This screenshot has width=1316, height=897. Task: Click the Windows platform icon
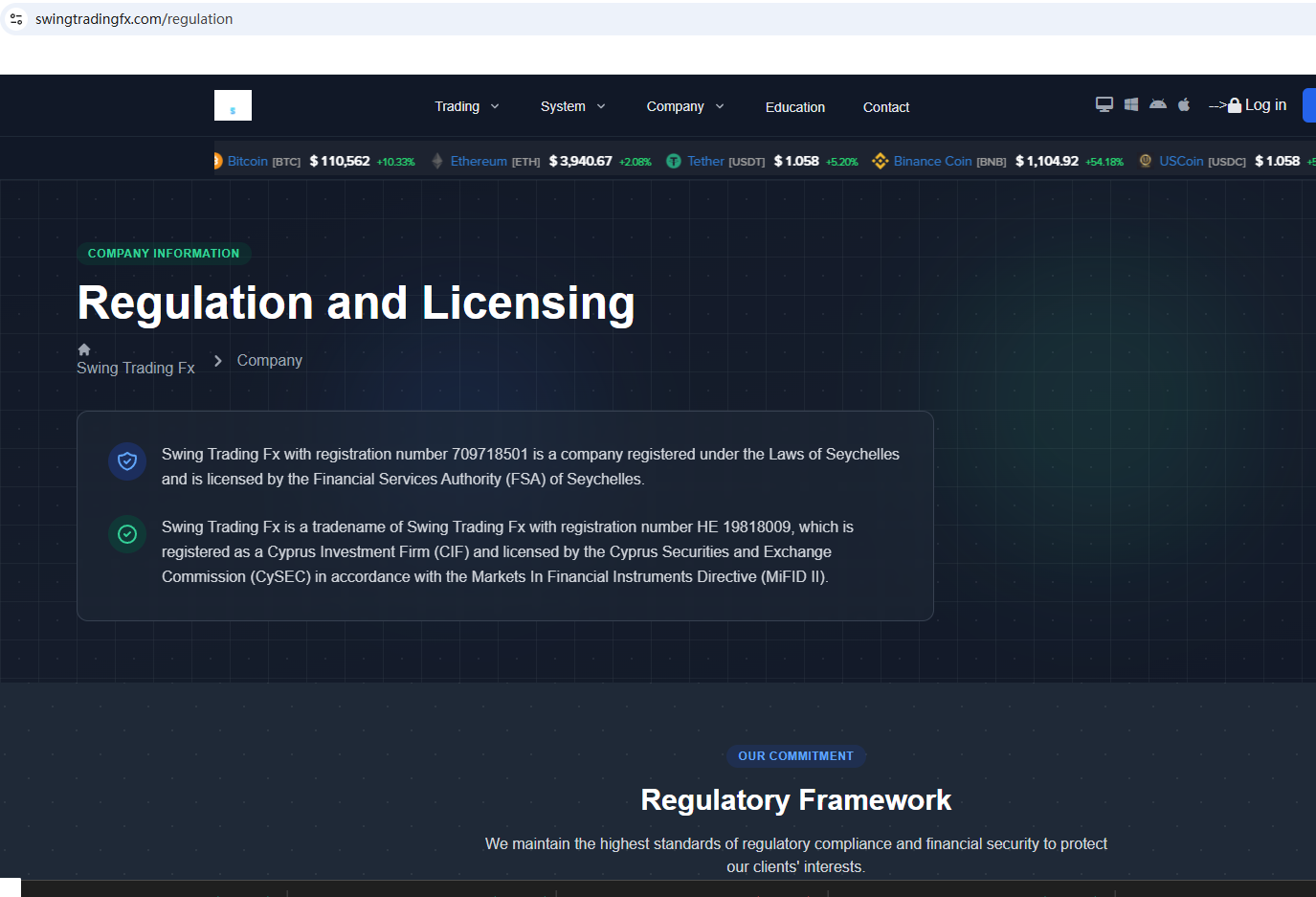point(1130,105)
